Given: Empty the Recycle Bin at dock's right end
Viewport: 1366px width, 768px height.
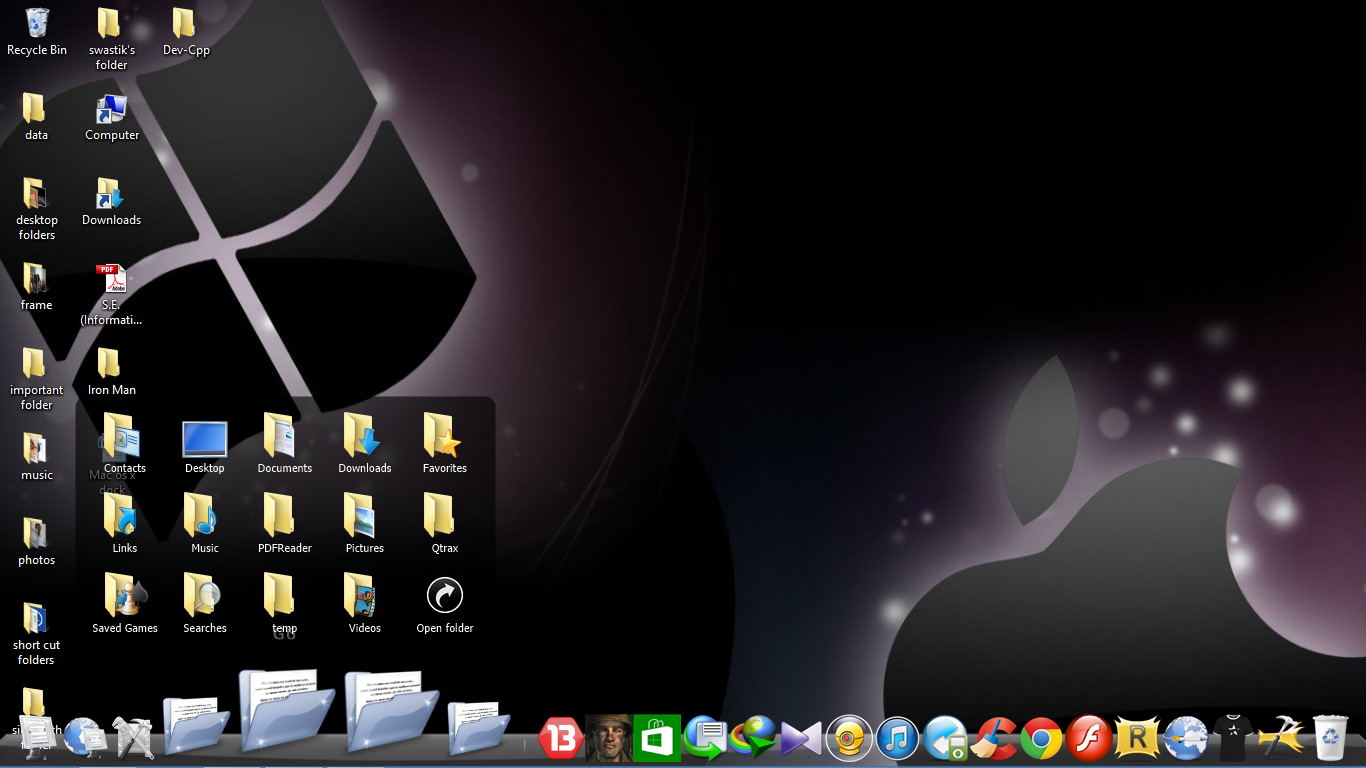Looking at the screenshot, I should (x=1329, y=738).
